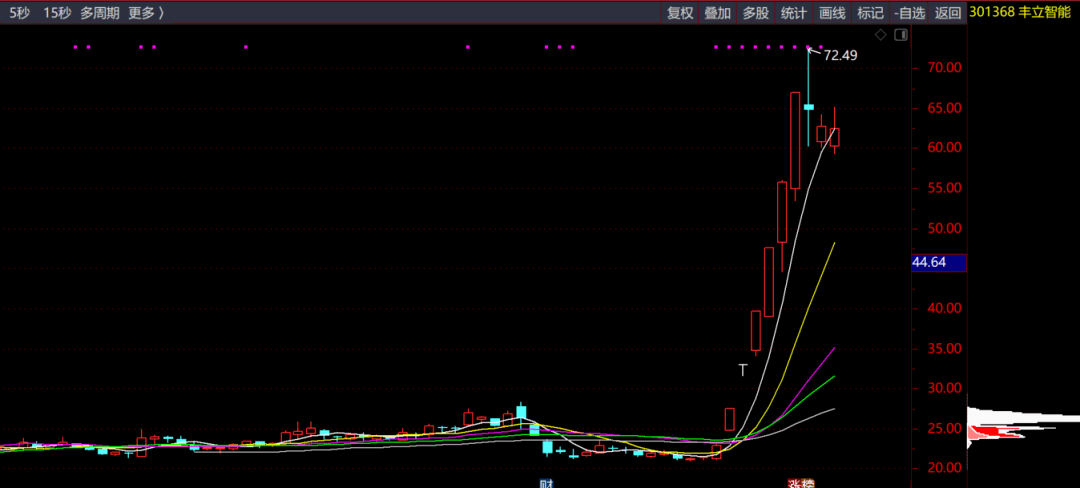Click the T marker beside the candles
The height and width of the screenshot is (488, 1080).
(743, 370)
